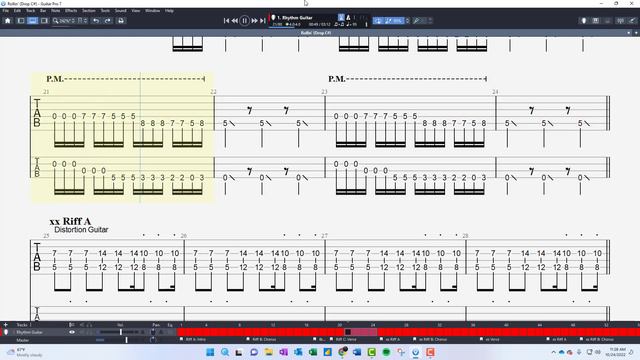Jump to the last bar
Viewport: 640px width, 360px height.
click(262, 20)
